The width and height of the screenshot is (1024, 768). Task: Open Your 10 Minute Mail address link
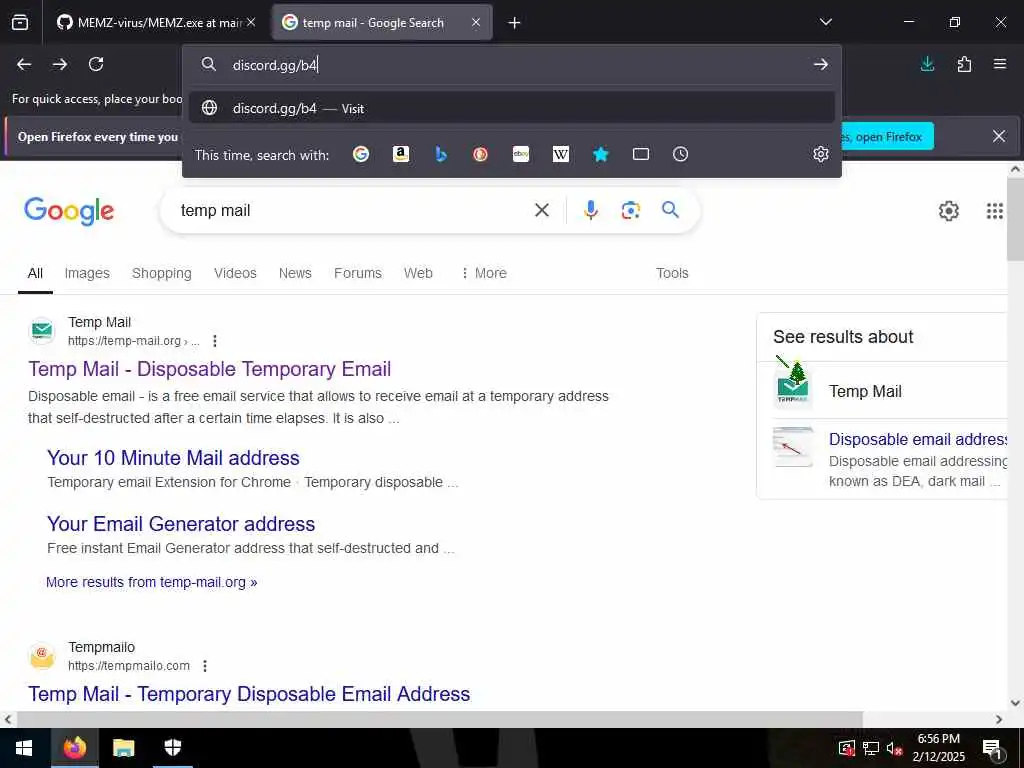pos(173,458)
